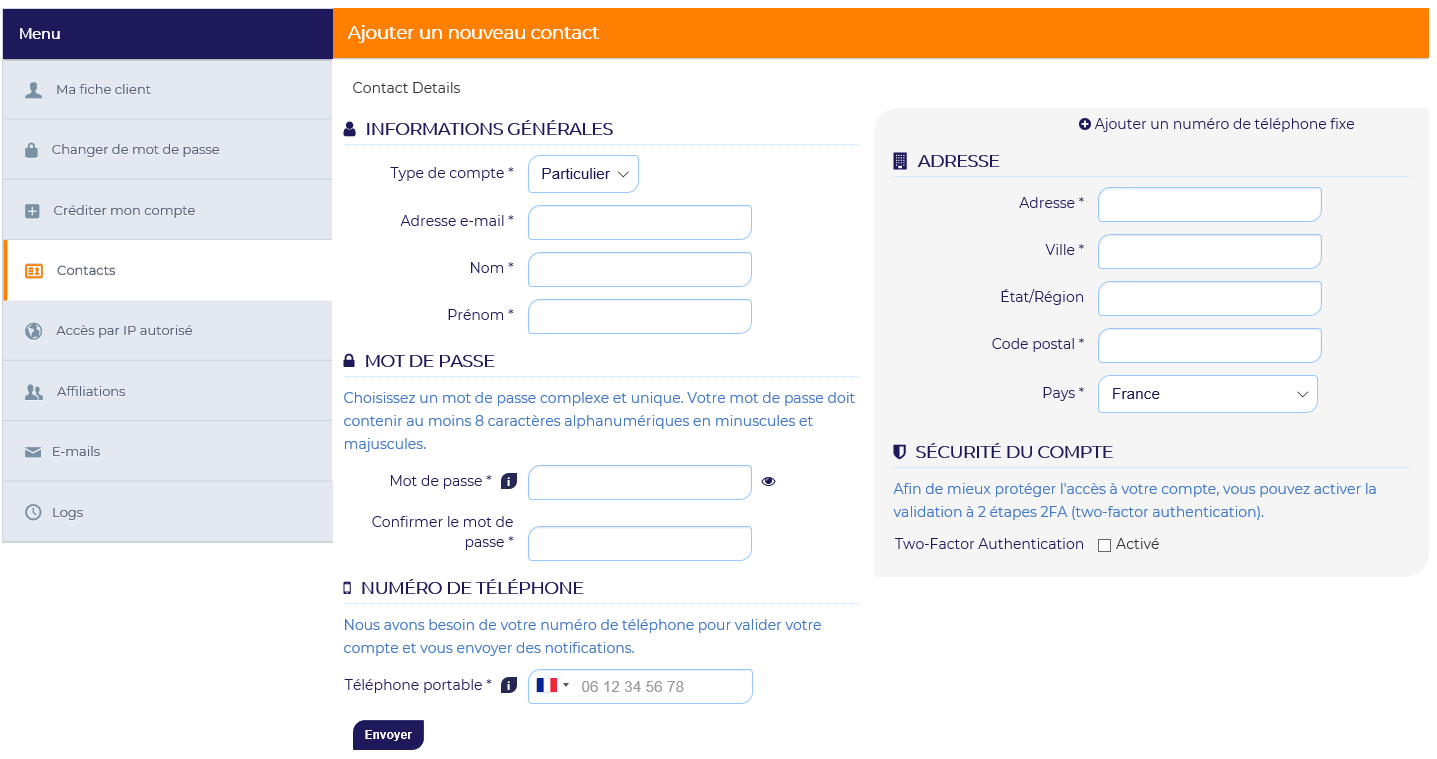Click the globe icon beside Accès par IP autorisé
This screenshot has height=759, width=1437.
[x=33, y=331]
